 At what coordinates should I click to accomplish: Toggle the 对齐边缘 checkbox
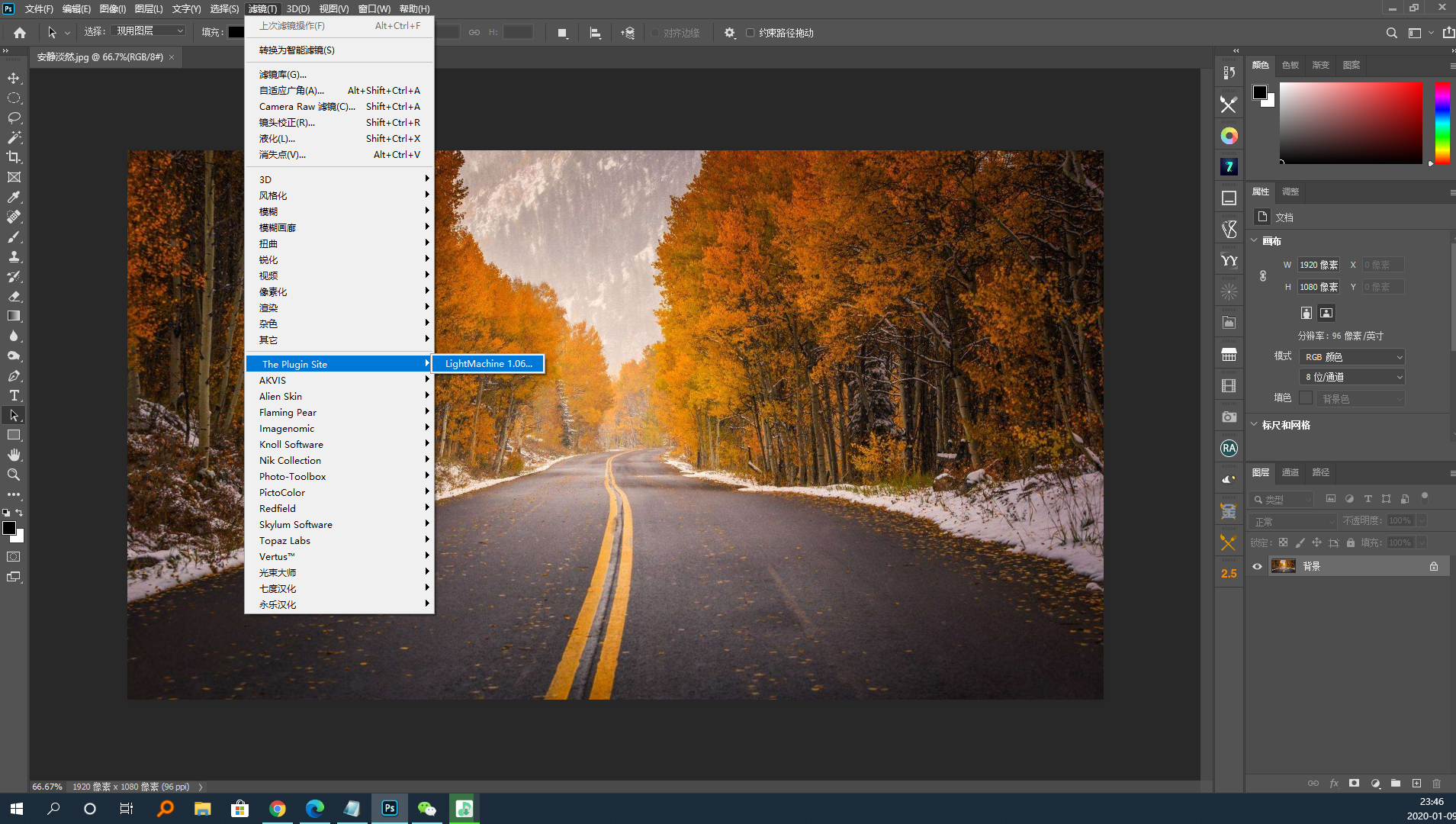point(654,33)
